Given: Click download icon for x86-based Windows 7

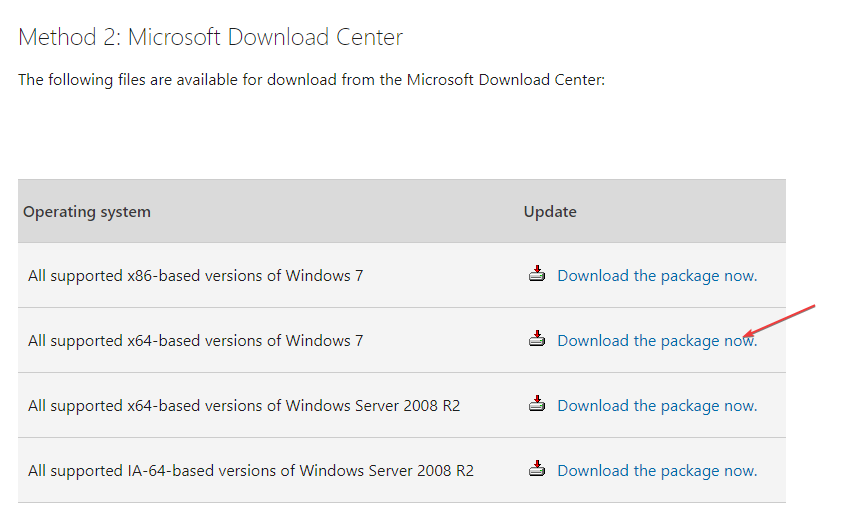Looking at the screenshot, I should (537, 274).
